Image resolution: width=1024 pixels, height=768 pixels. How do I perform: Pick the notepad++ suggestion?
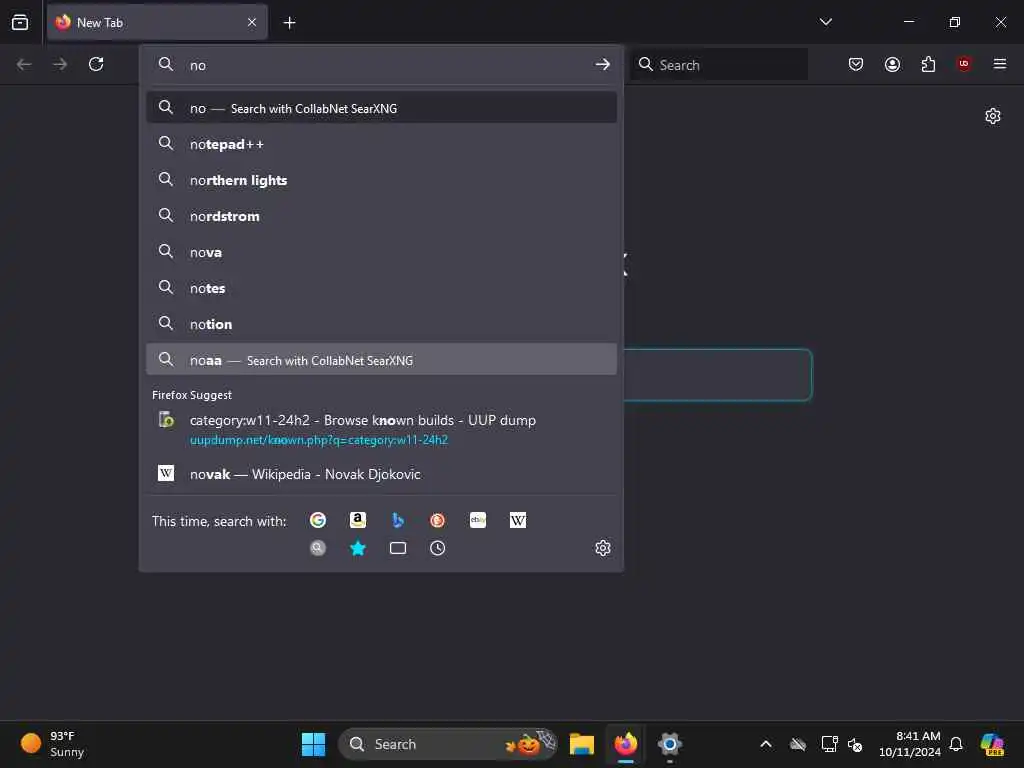click(381, 144)
